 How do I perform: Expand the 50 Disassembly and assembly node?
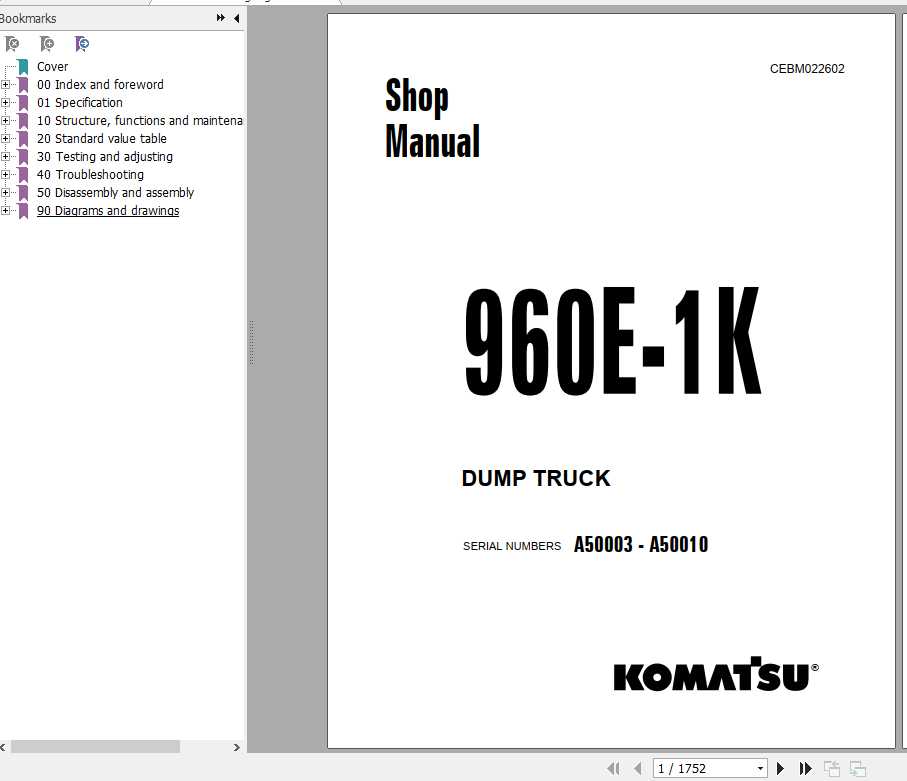(5, 192)
